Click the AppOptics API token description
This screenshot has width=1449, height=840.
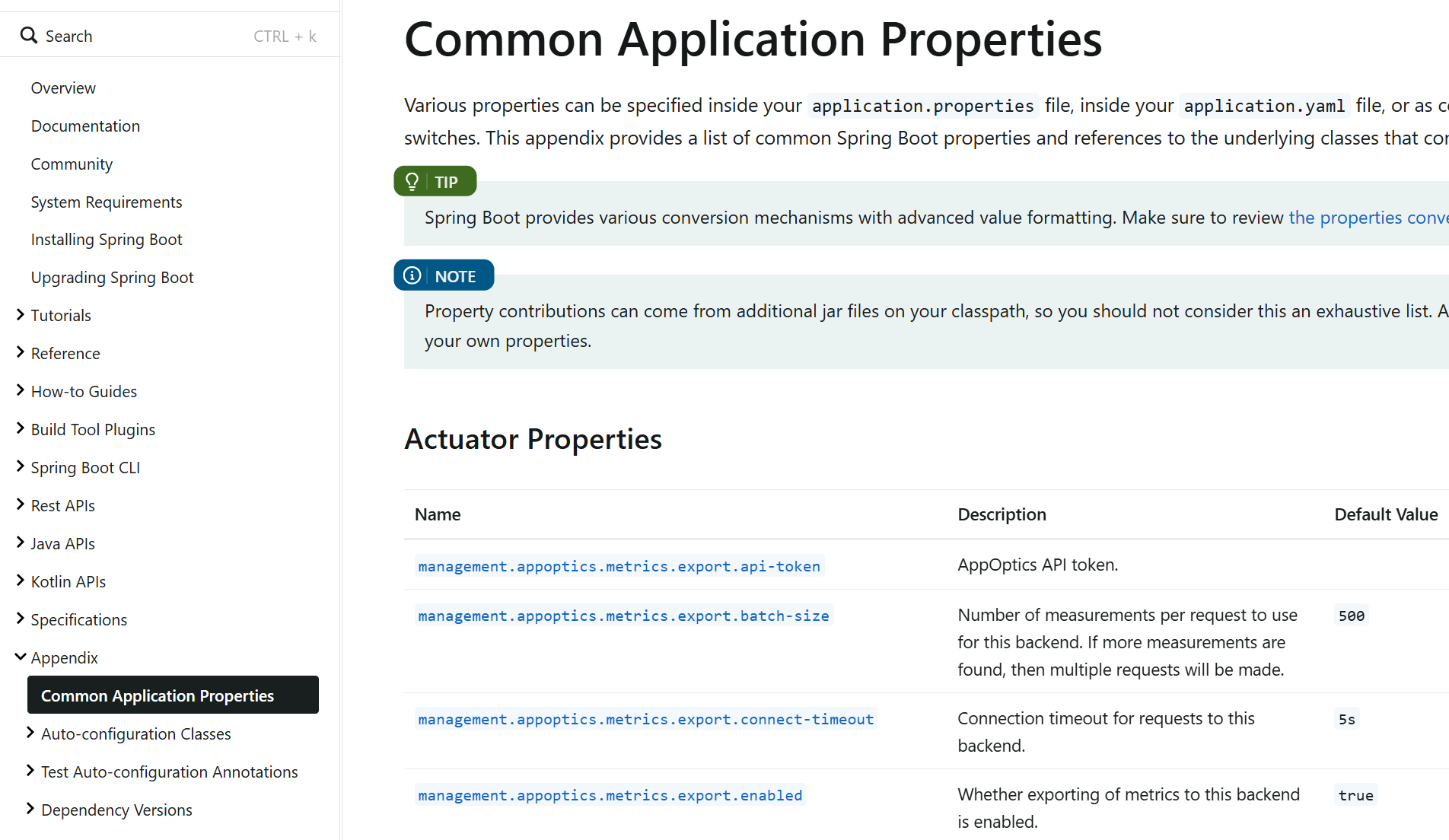click(1037, 565)
